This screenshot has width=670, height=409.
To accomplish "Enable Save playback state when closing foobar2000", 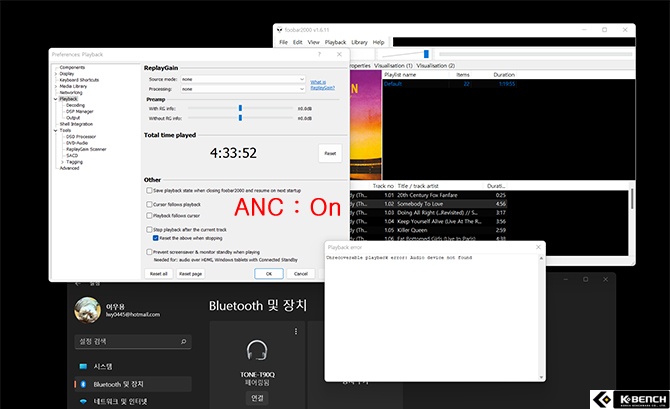I will coord(149,190).
